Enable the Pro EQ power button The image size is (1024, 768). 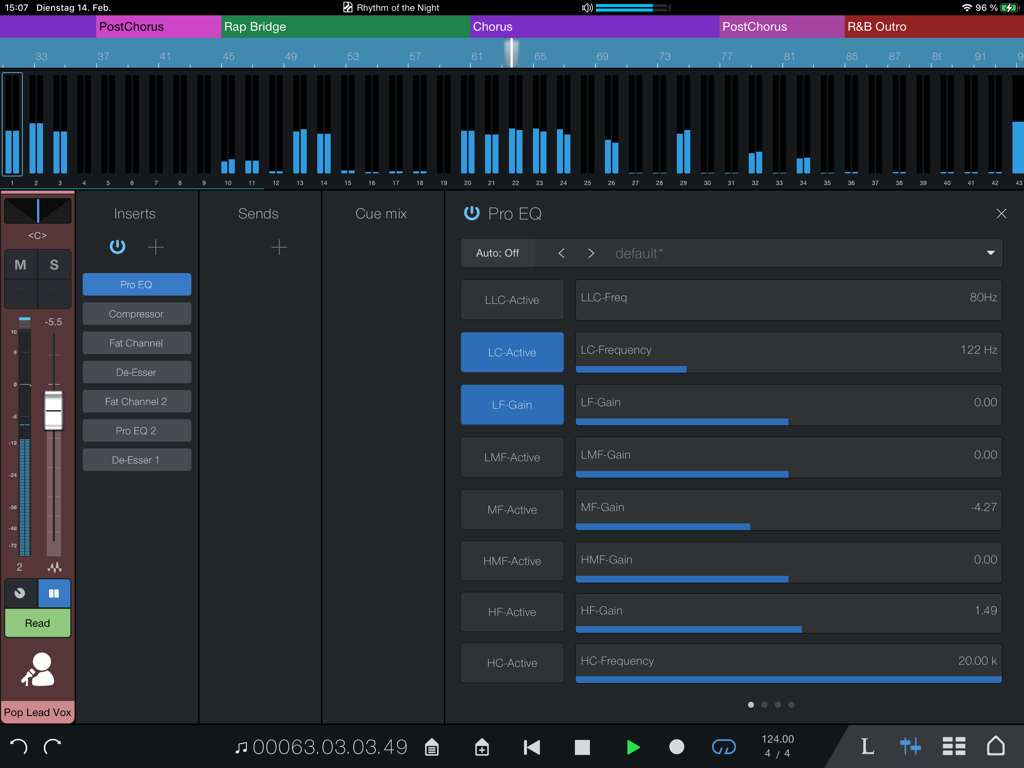(x=470, y=212)
